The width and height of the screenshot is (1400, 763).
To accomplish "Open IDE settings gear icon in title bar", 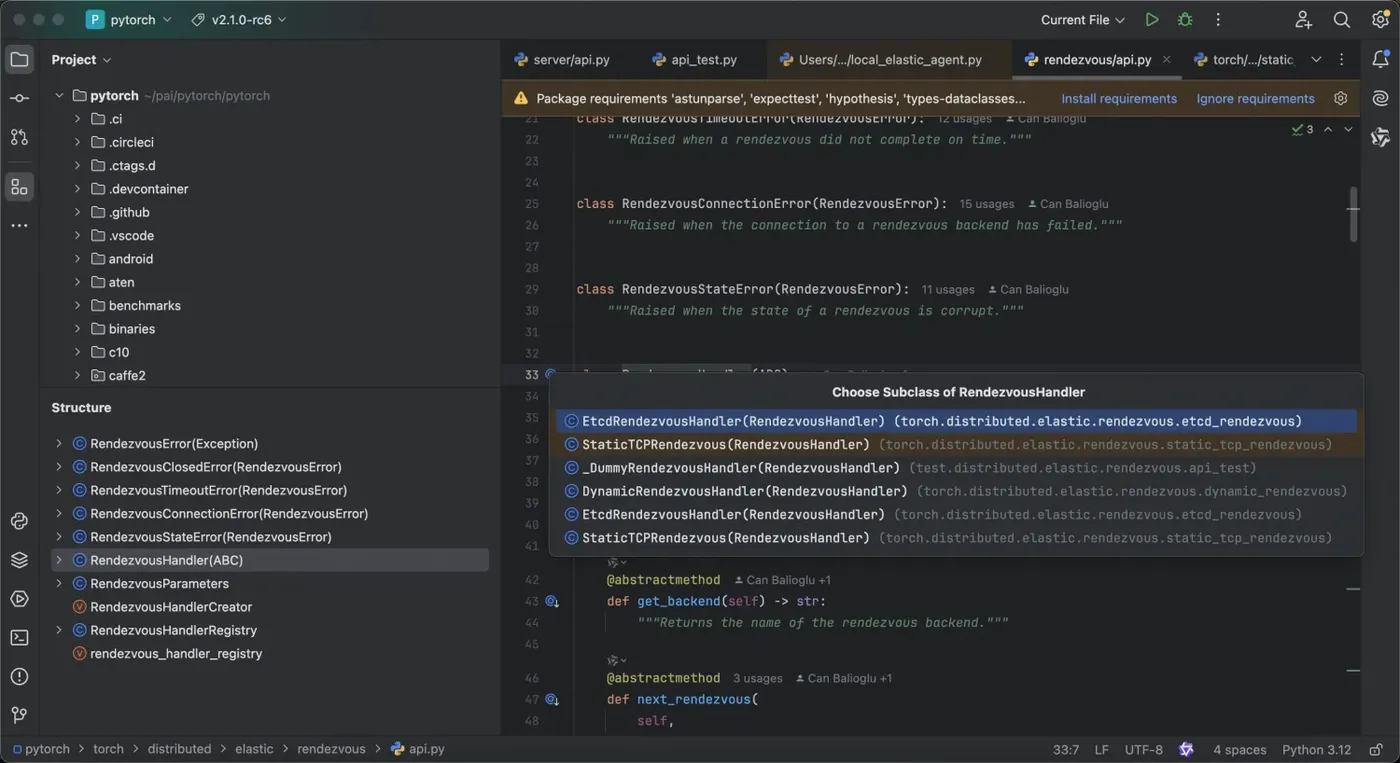I will (x=1380, y=20).
